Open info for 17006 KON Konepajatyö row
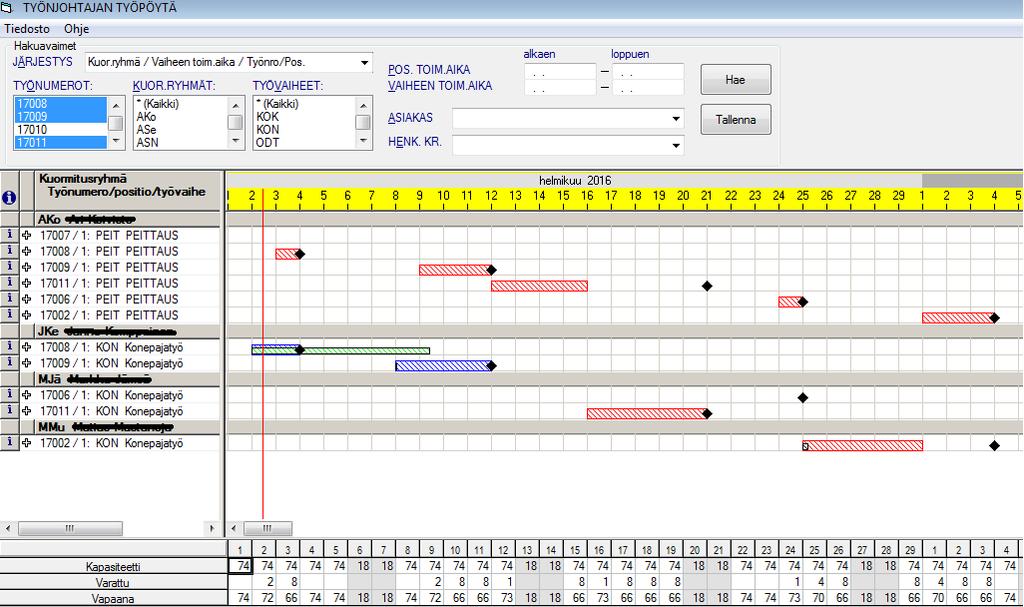 click(x=9, y=395)
